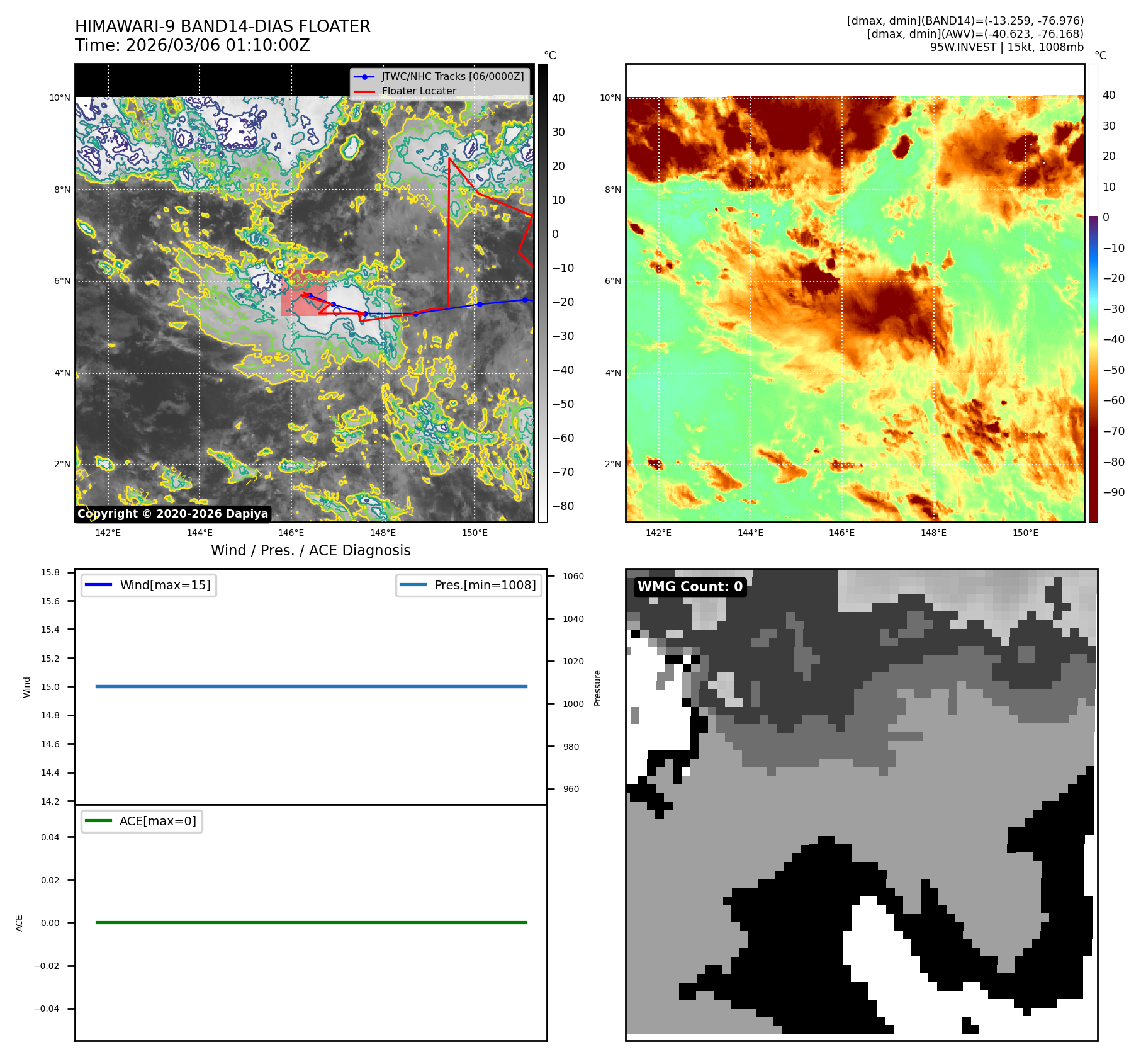Click the Copyright 2020-2026 Dapiya label
This screenshot has width=1141, height=1064.
click(x=173, y=514)
